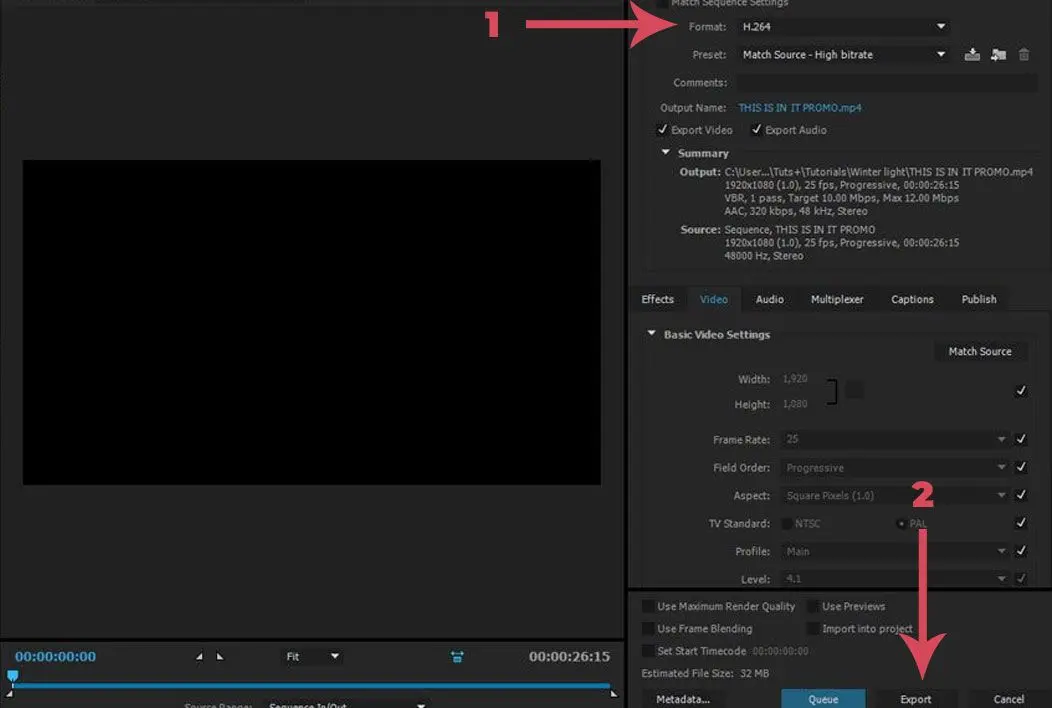
Task: Open the Fit zoom level dropdown
Action: tap(312, 656)
